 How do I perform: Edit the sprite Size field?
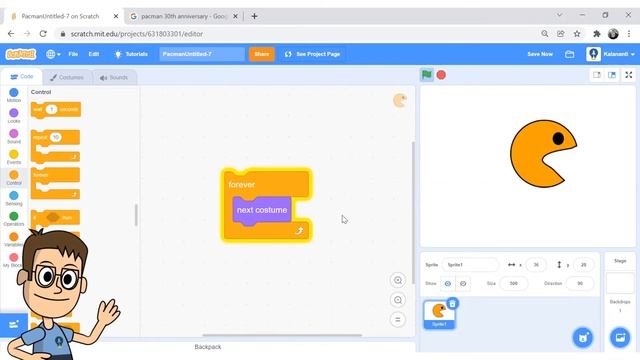point(513,284)
